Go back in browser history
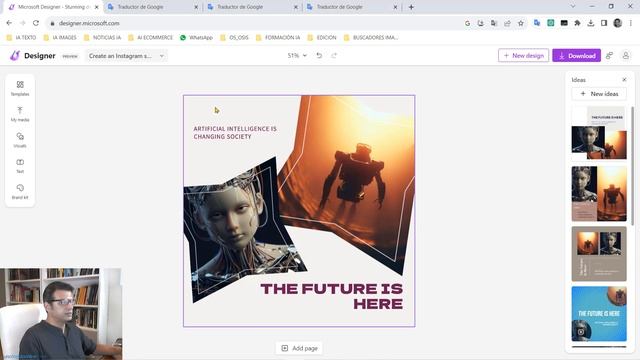640x360 pixels. click(9, 23)
